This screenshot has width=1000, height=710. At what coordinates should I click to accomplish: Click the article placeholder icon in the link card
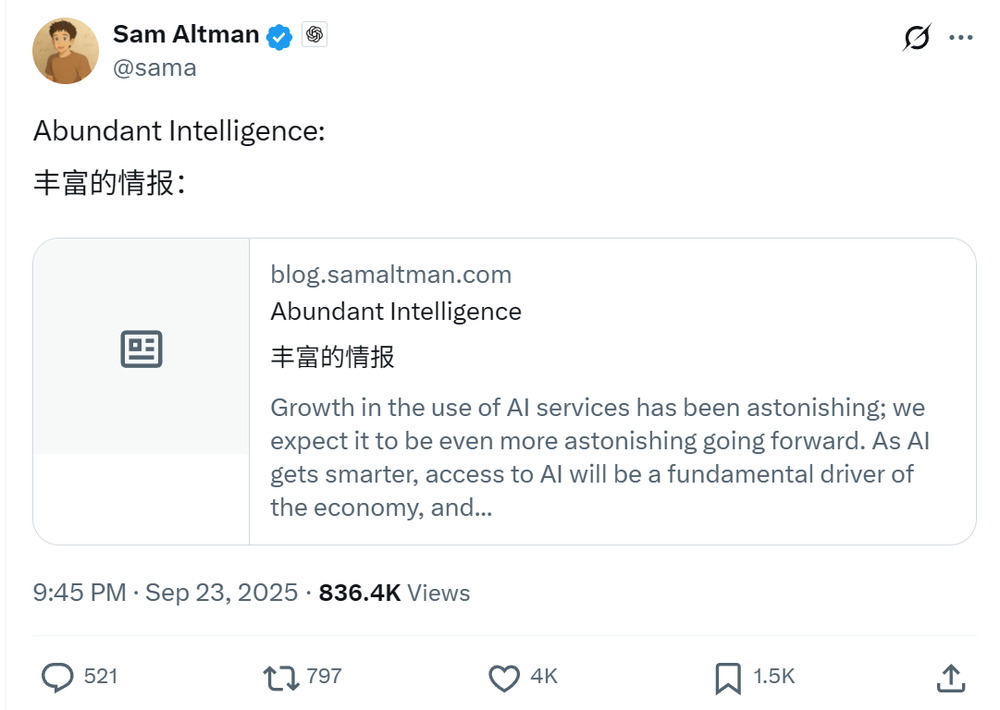pyautogui.click(x=140, y=349)
